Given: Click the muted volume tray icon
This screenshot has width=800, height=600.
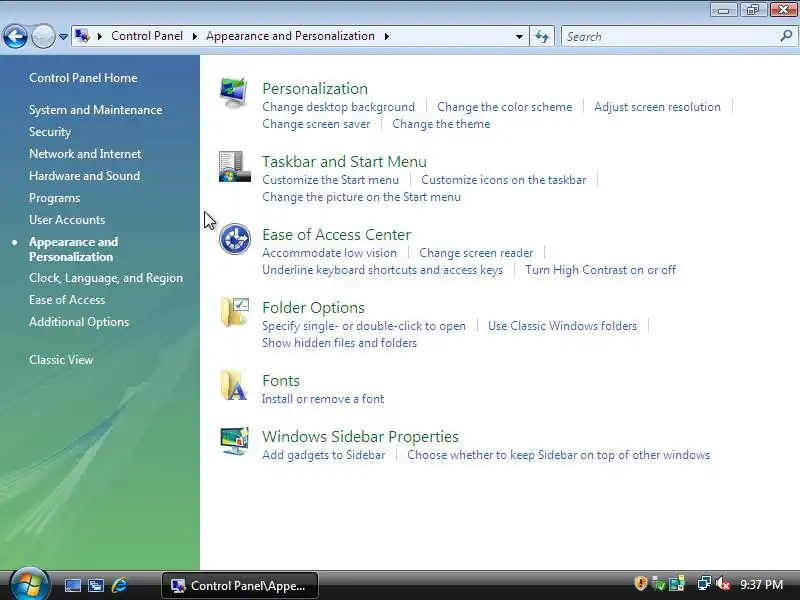Looking at the screenshot, I should [722, 584].
